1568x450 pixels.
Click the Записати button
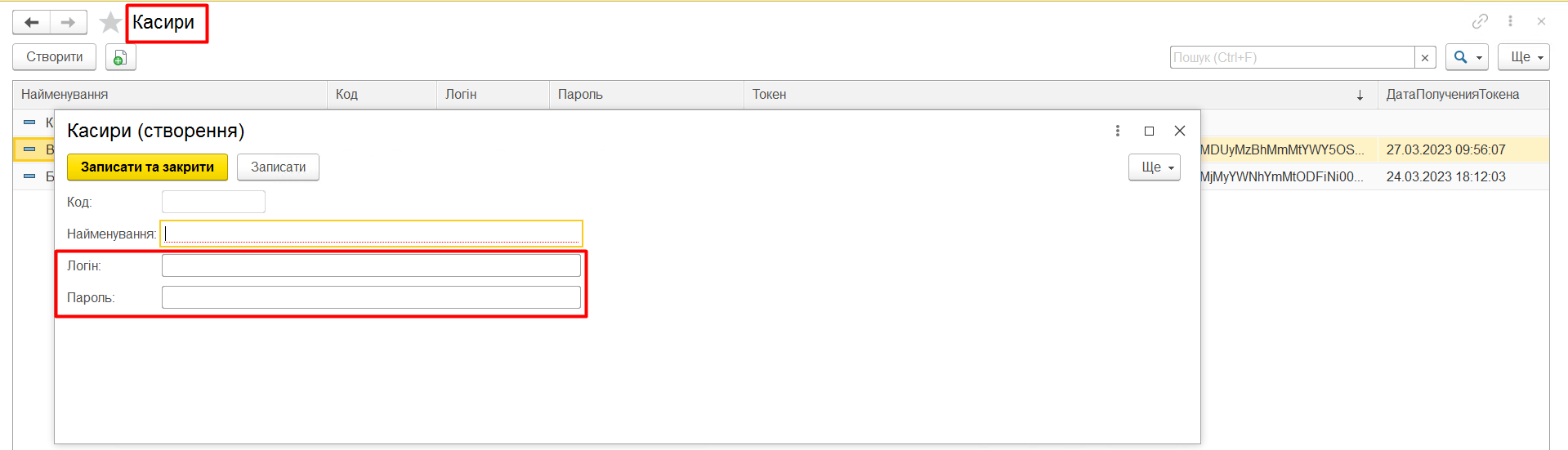(x=278, y=167)
